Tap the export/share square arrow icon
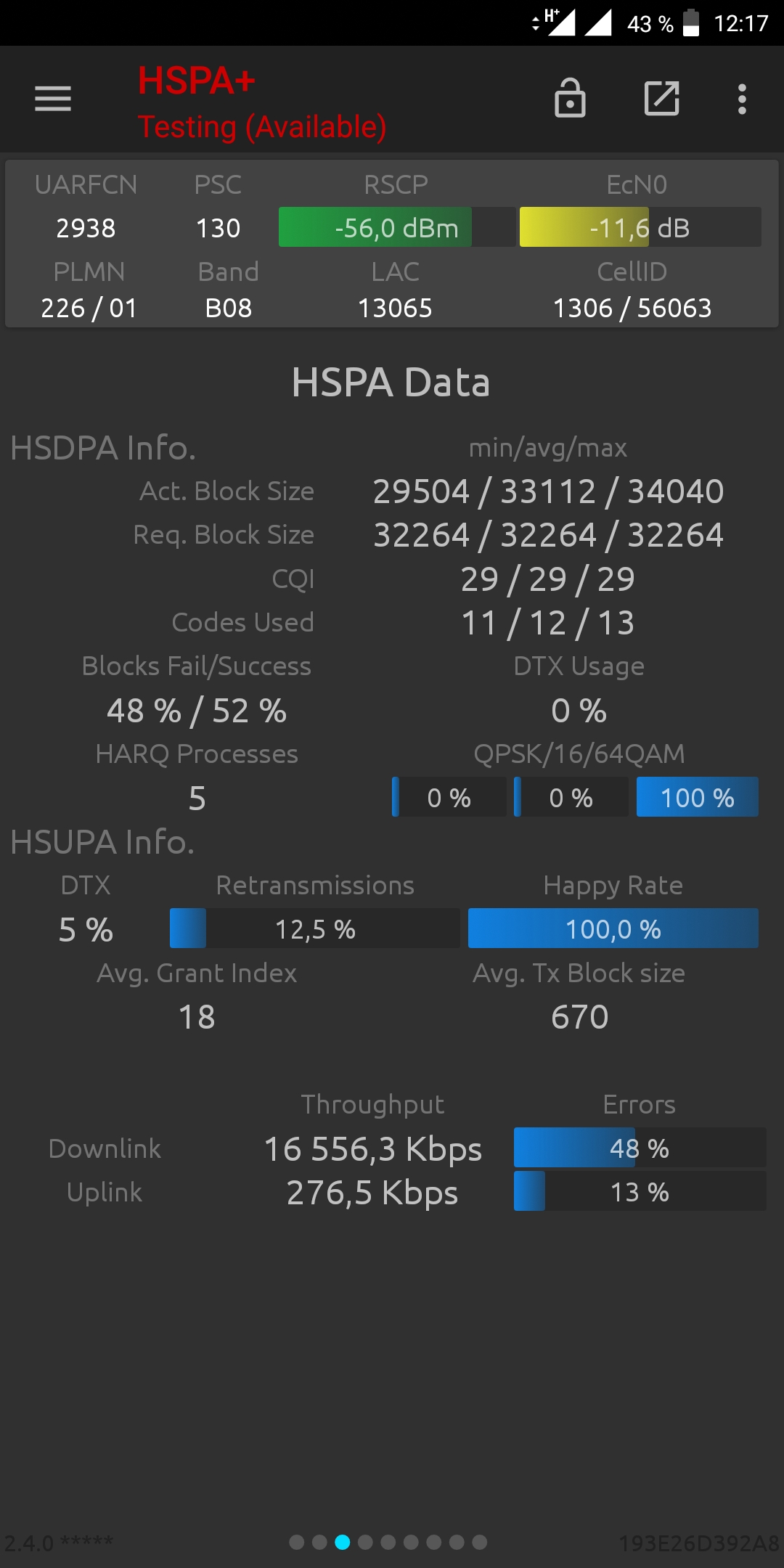 point(662,98)
